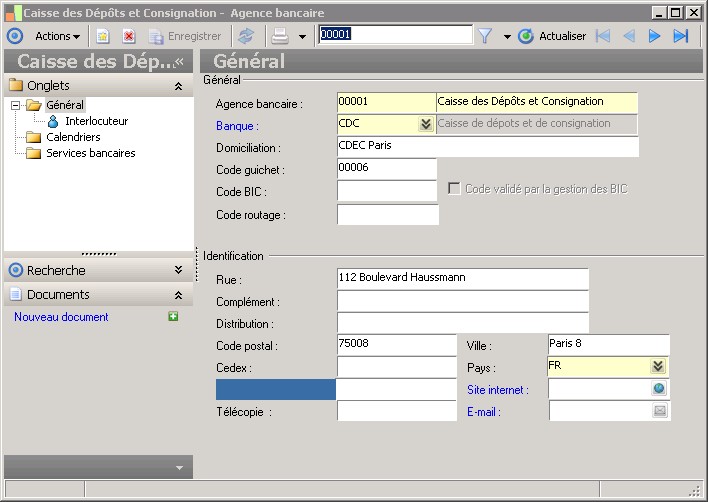Click the Nouveau document link
The width and height of the screenshot is (708, 502).
[x=61, y=317]
